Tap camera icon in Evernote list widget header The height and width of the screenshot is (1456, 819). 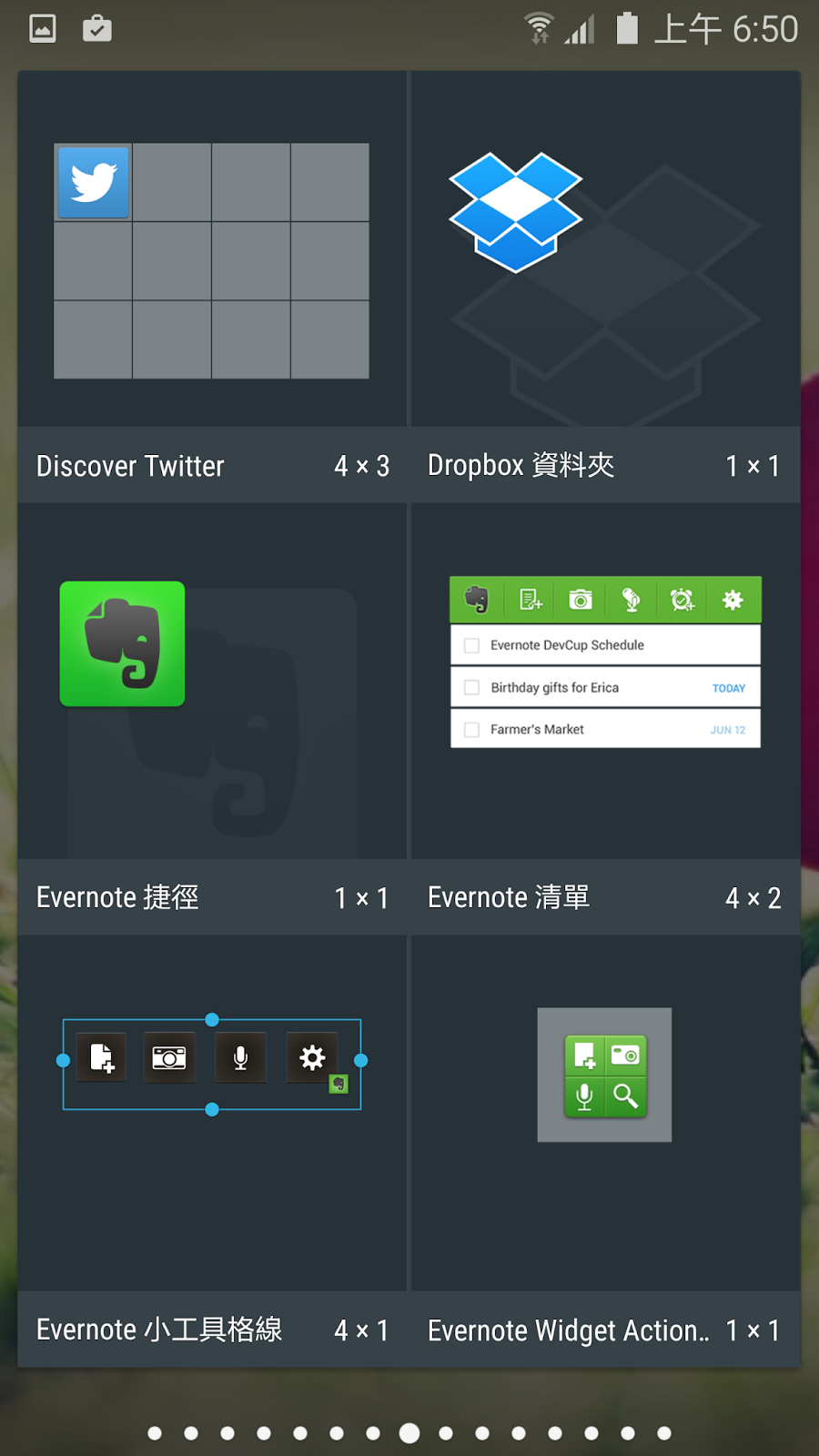pyautogui.click(x=581, y=599)
